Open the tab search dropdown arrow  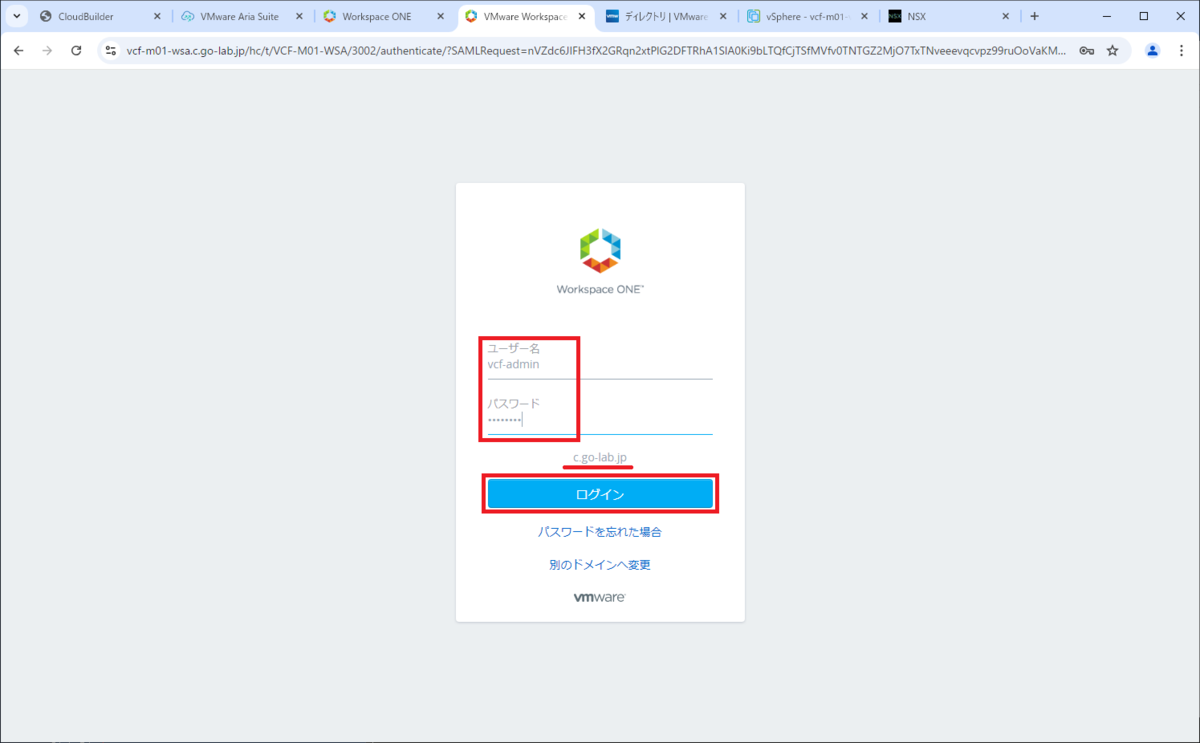pos(16,16)
